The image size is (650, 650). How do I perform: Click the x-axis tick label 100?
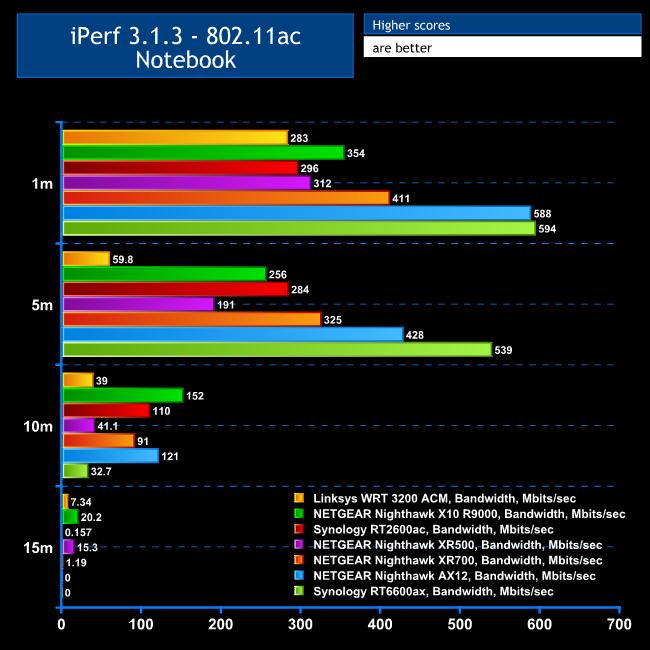(x=141, y=624)
